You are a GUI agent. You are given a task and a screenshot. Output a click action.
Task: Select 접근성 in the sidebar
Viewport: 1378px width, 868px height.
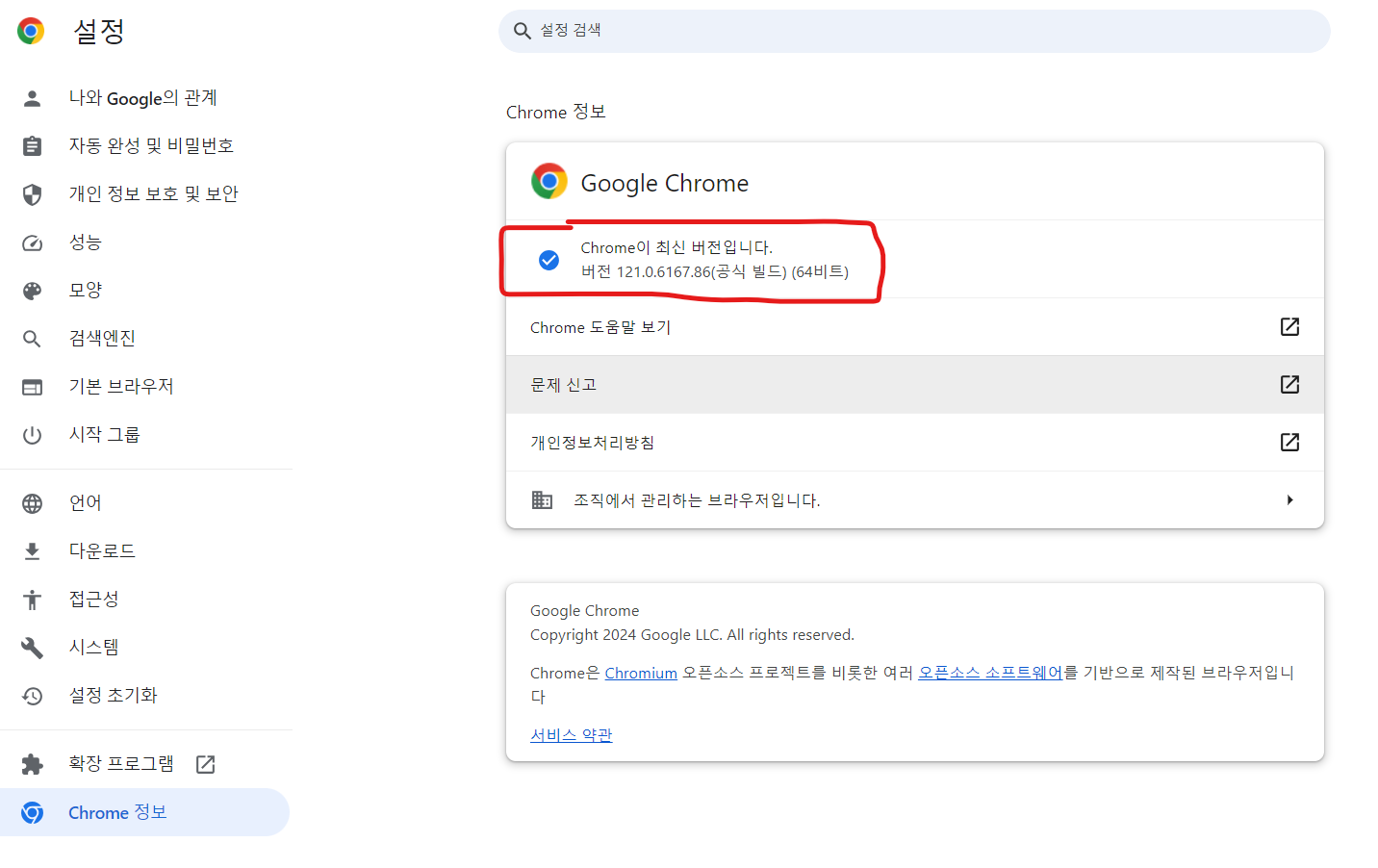coord(144,600)
